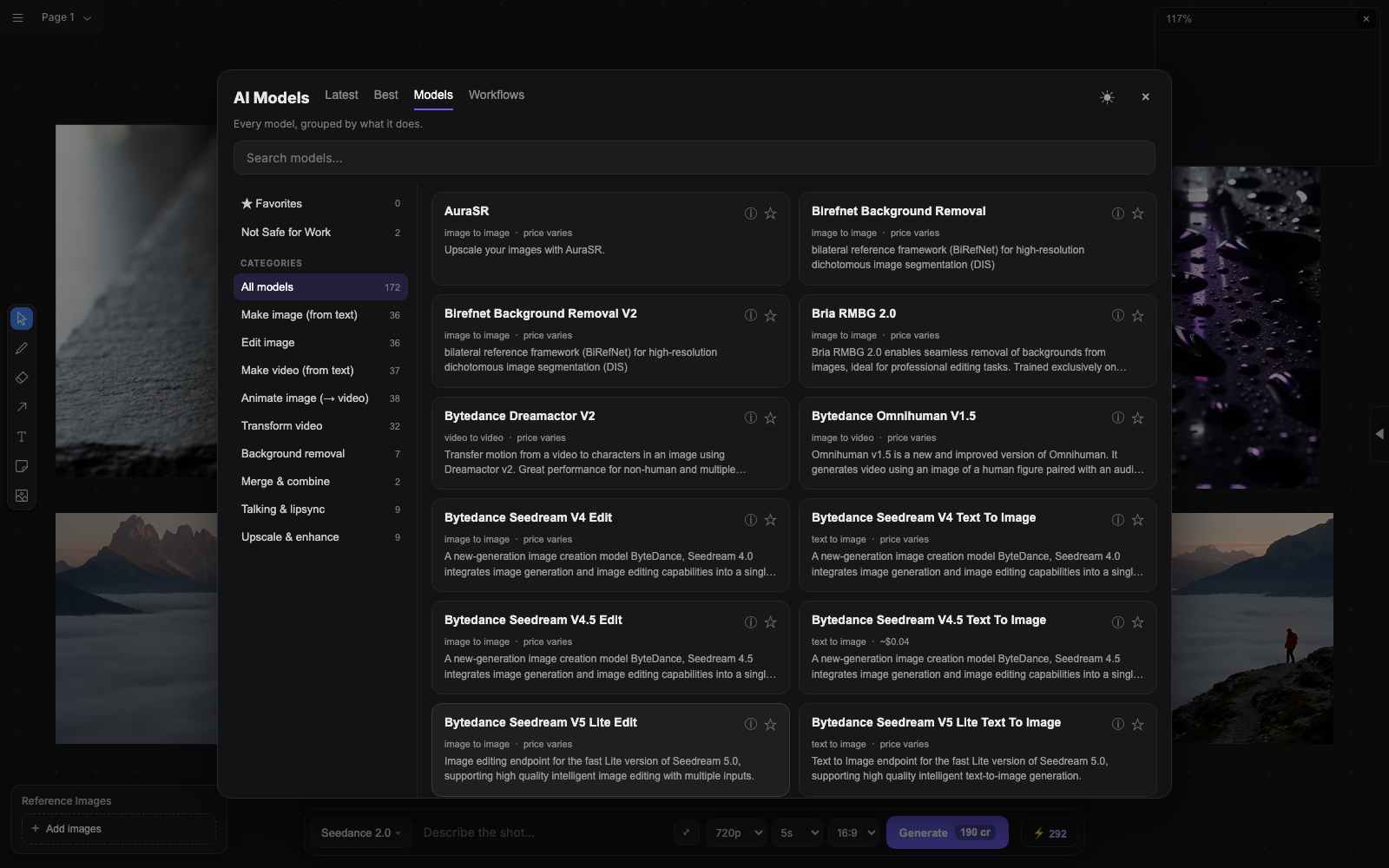Favorite the AuraSR model
Image resolution: width=1389 pixels, height=868 pixels.
pos(770,214)
